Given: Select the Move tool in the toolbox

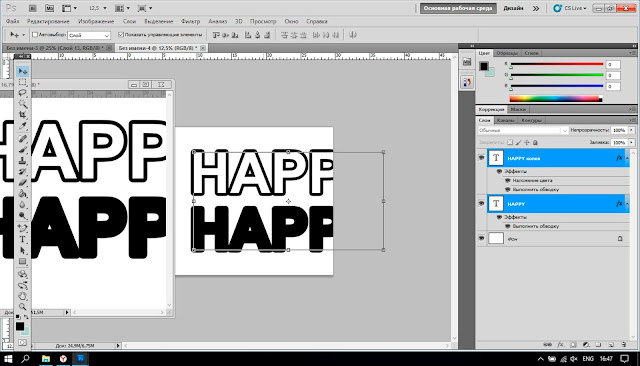Looking at the screenshot, I should tap(22, 71).
